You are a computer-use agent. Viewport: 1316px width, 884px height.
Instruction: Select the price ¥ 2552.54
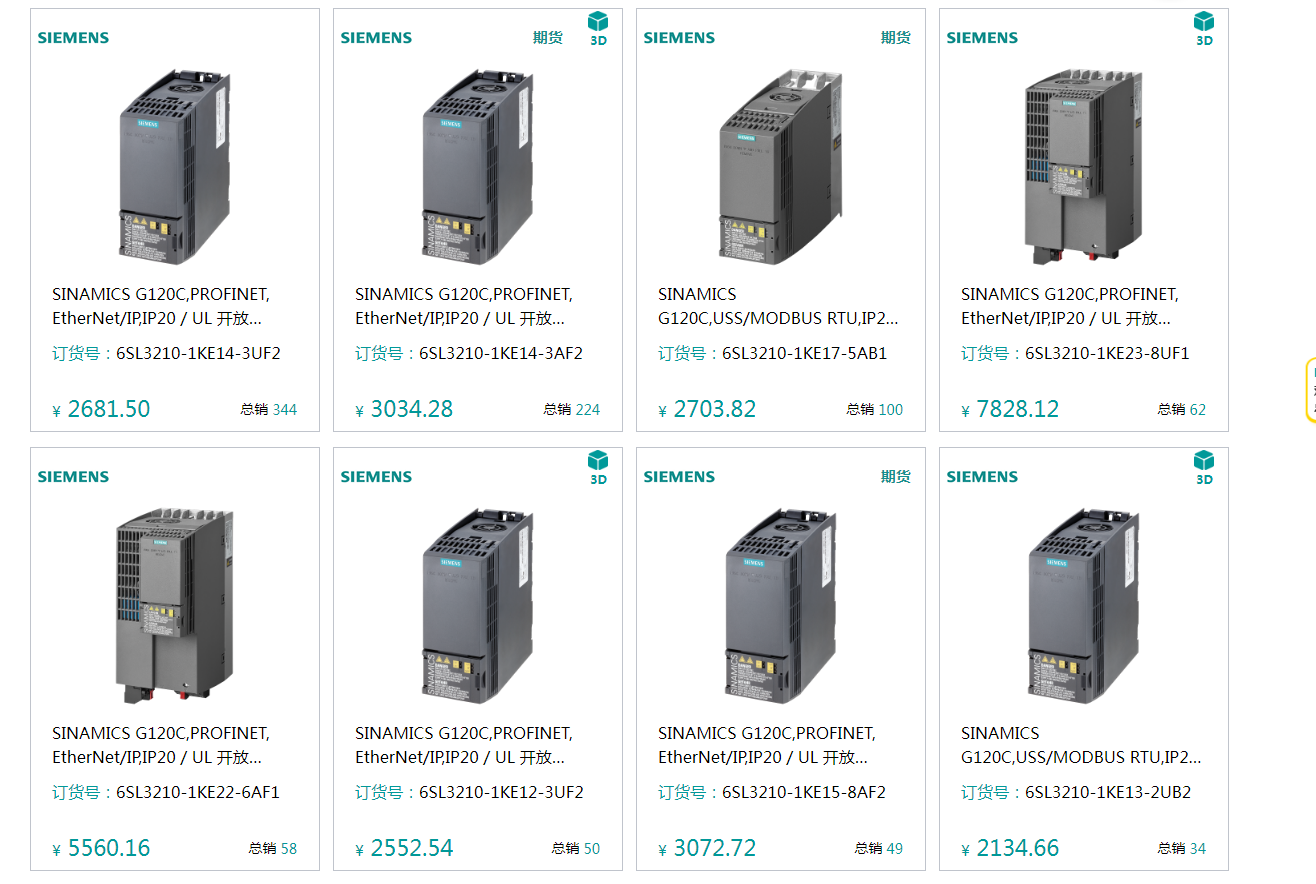tap(404, 848)
